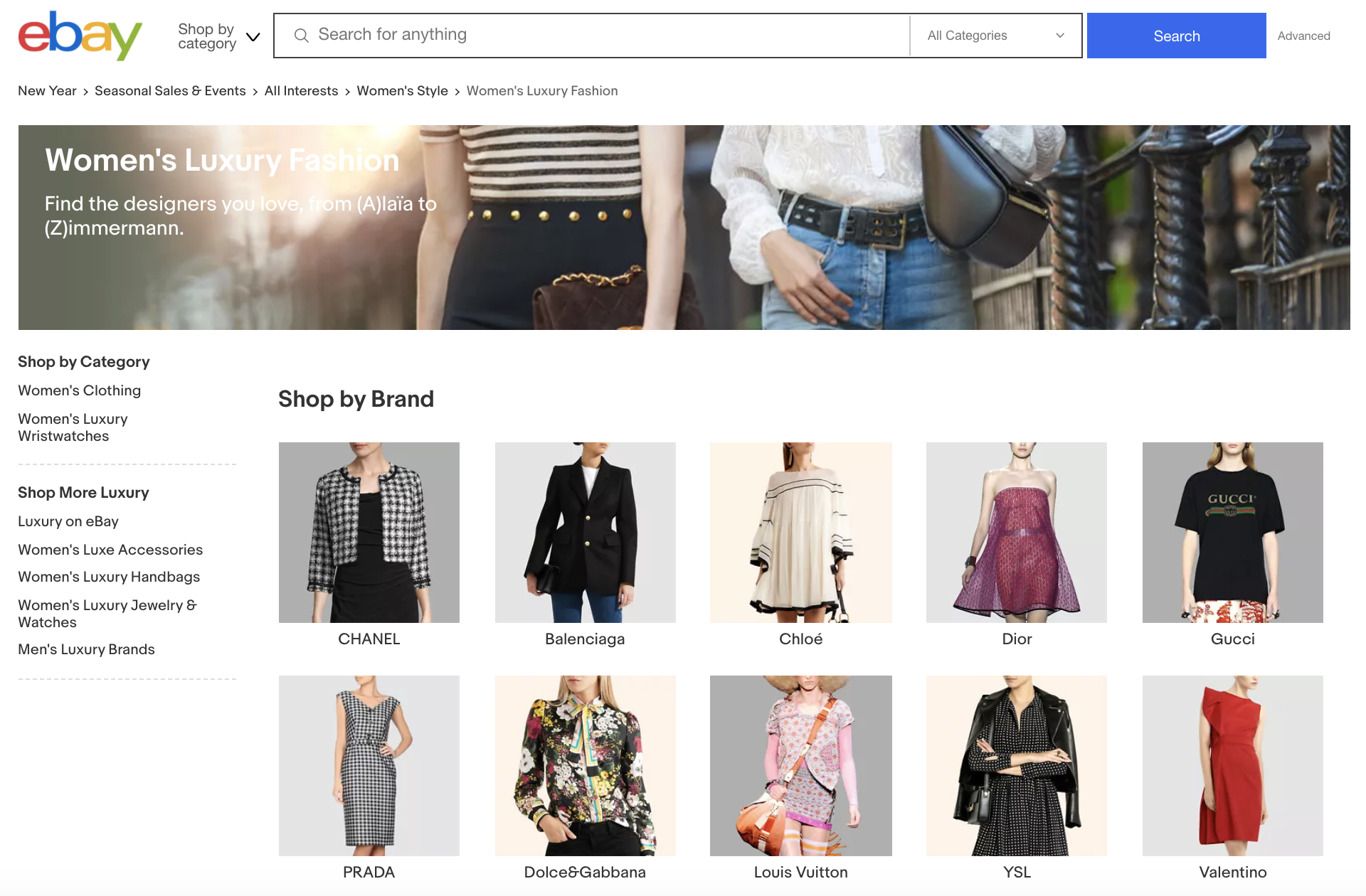Image resolution: width=1366 pixels, height=896 pixels.
Task: Click the All Interests breadcrumb item
Action: coord(301,91)
